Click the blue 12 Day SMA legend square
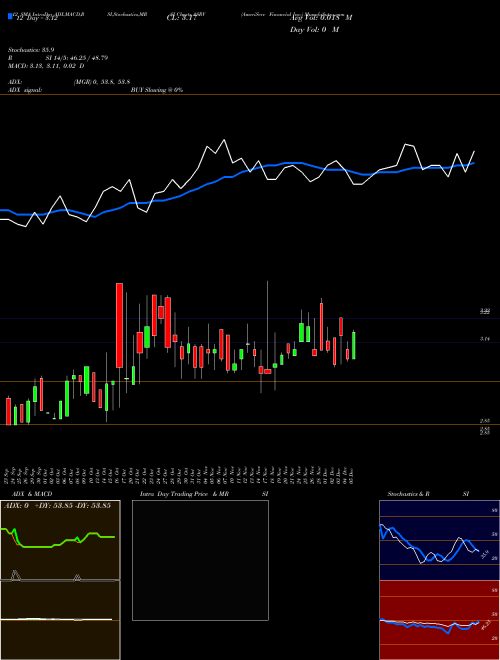 pyautogui.click(x=10, y=16)
